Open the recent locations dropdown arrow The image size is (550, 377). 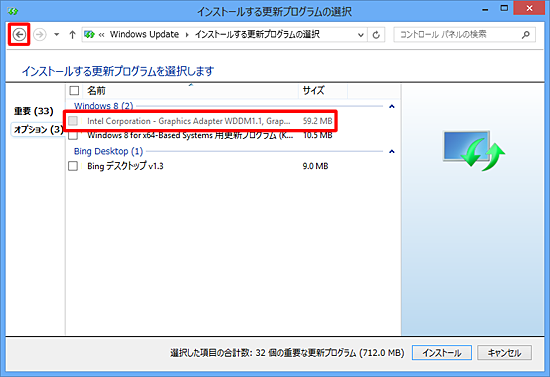pyautogui.click(x=56, y=34)
